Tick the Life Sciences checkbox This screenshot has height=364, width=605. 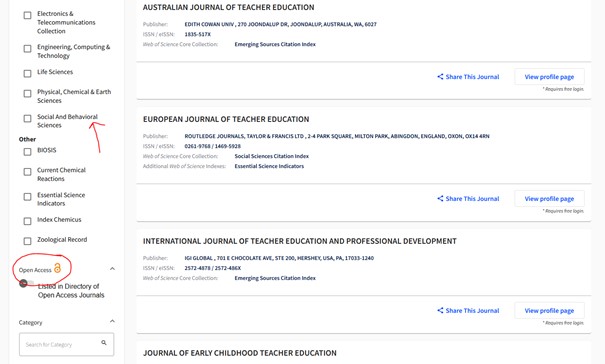[27, 73]
